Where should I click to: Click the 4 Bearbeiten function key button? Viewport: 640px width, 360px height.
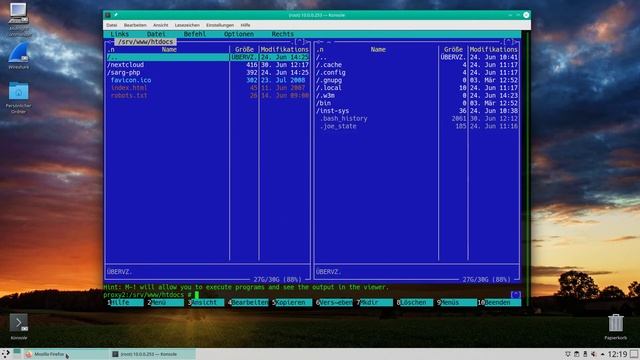pos(248,302)
